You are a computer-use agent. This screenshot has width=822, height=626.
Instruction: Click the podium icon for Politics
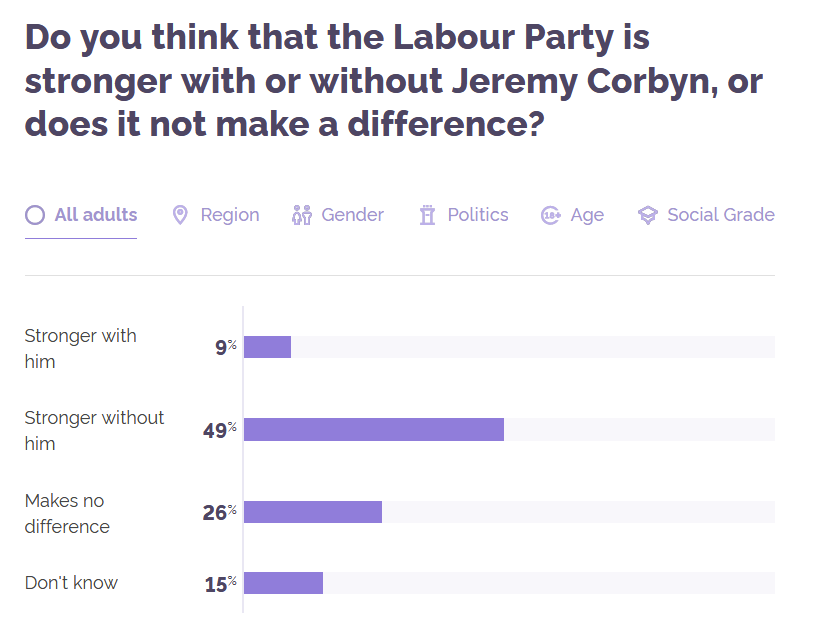pyautogui.click(x=427, y=215)
